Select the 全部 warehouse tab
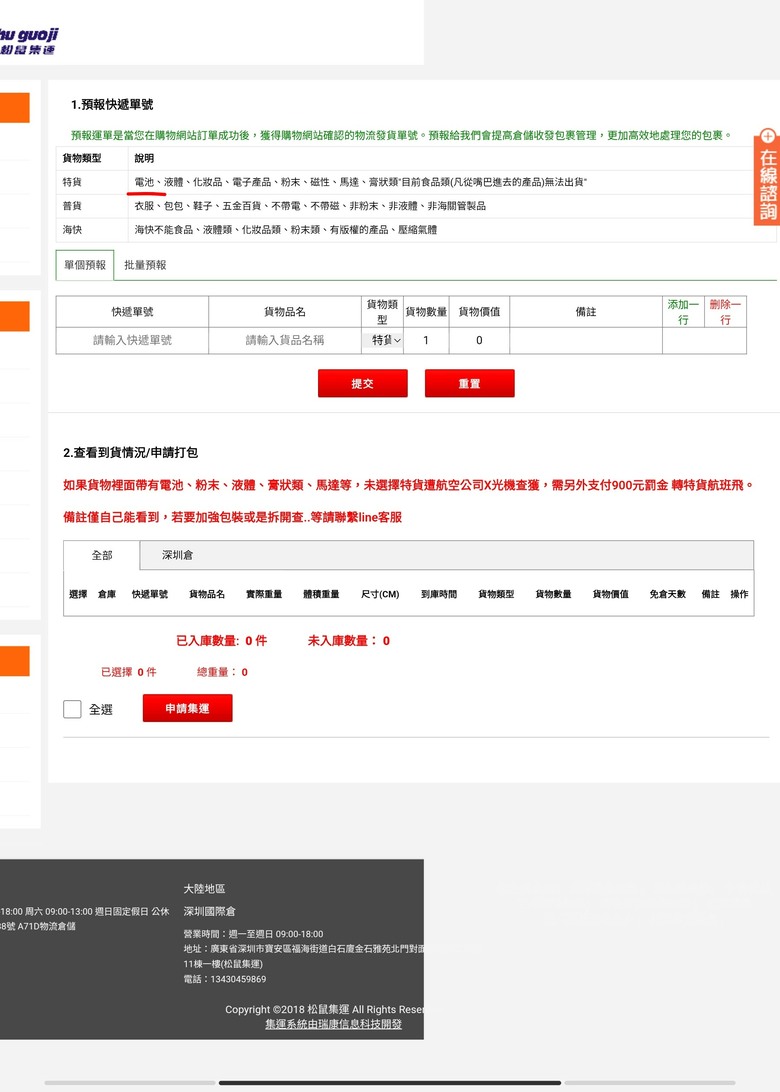Screen dimensions: 780x1092 click(x=102, y=555)
